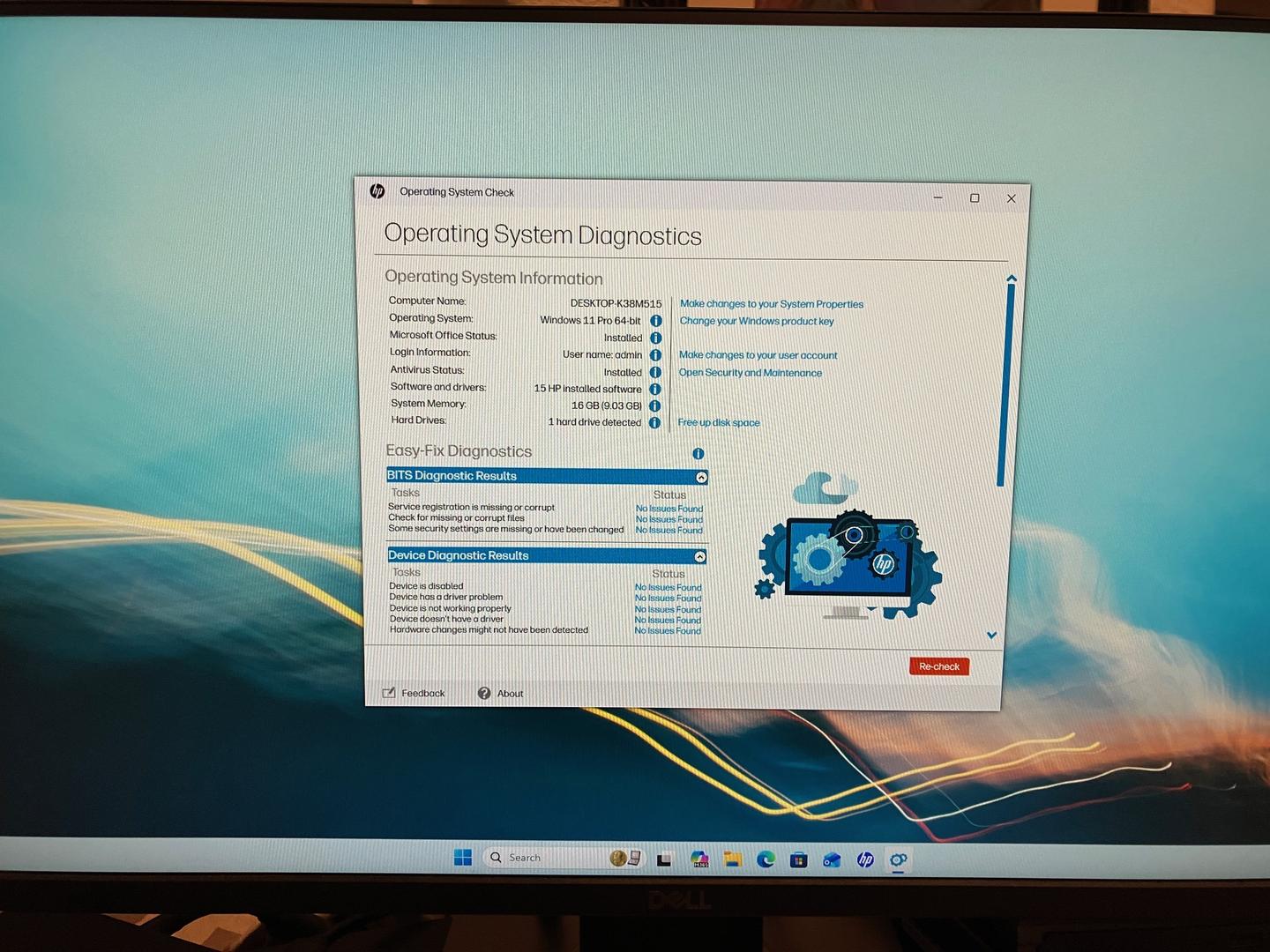Screen dimensions: 1270x952
Task: Click Change your Windows product key link
Action: 756,321
